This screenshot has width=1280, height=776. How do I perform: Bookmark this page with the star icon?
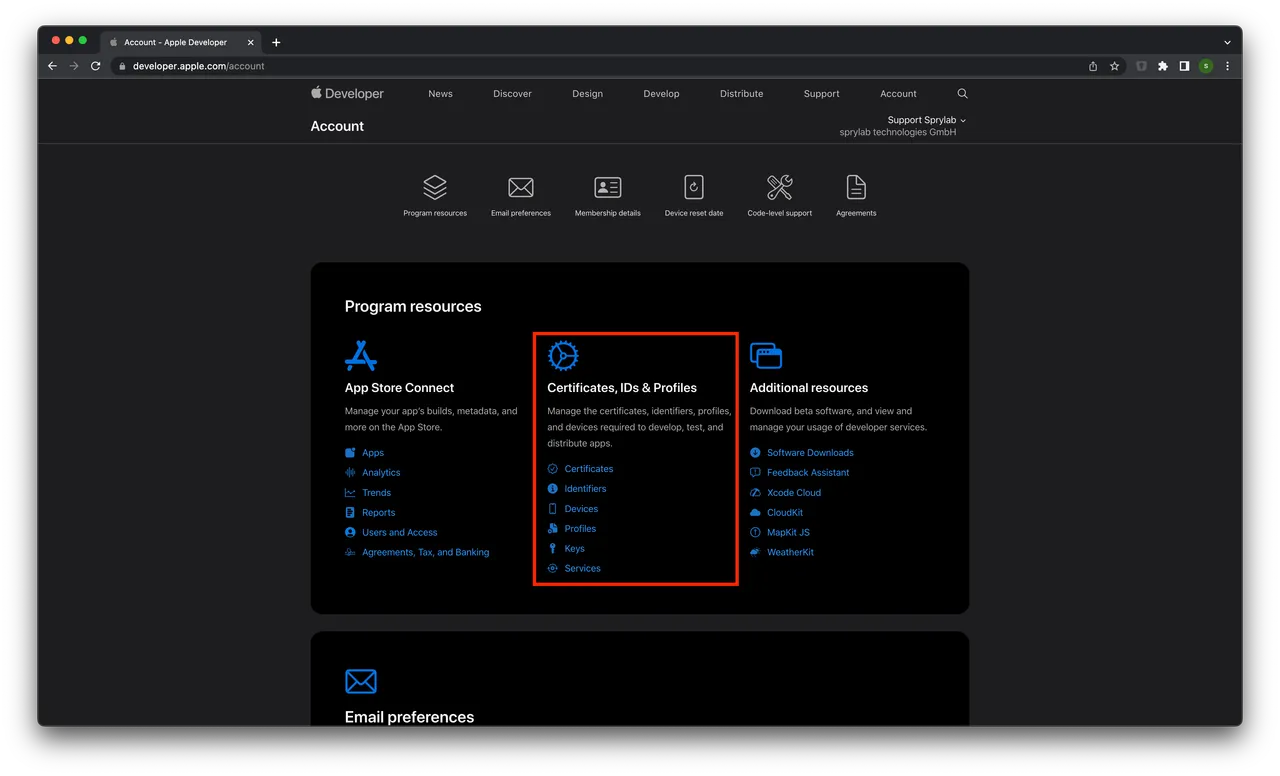pos(1114,66)
